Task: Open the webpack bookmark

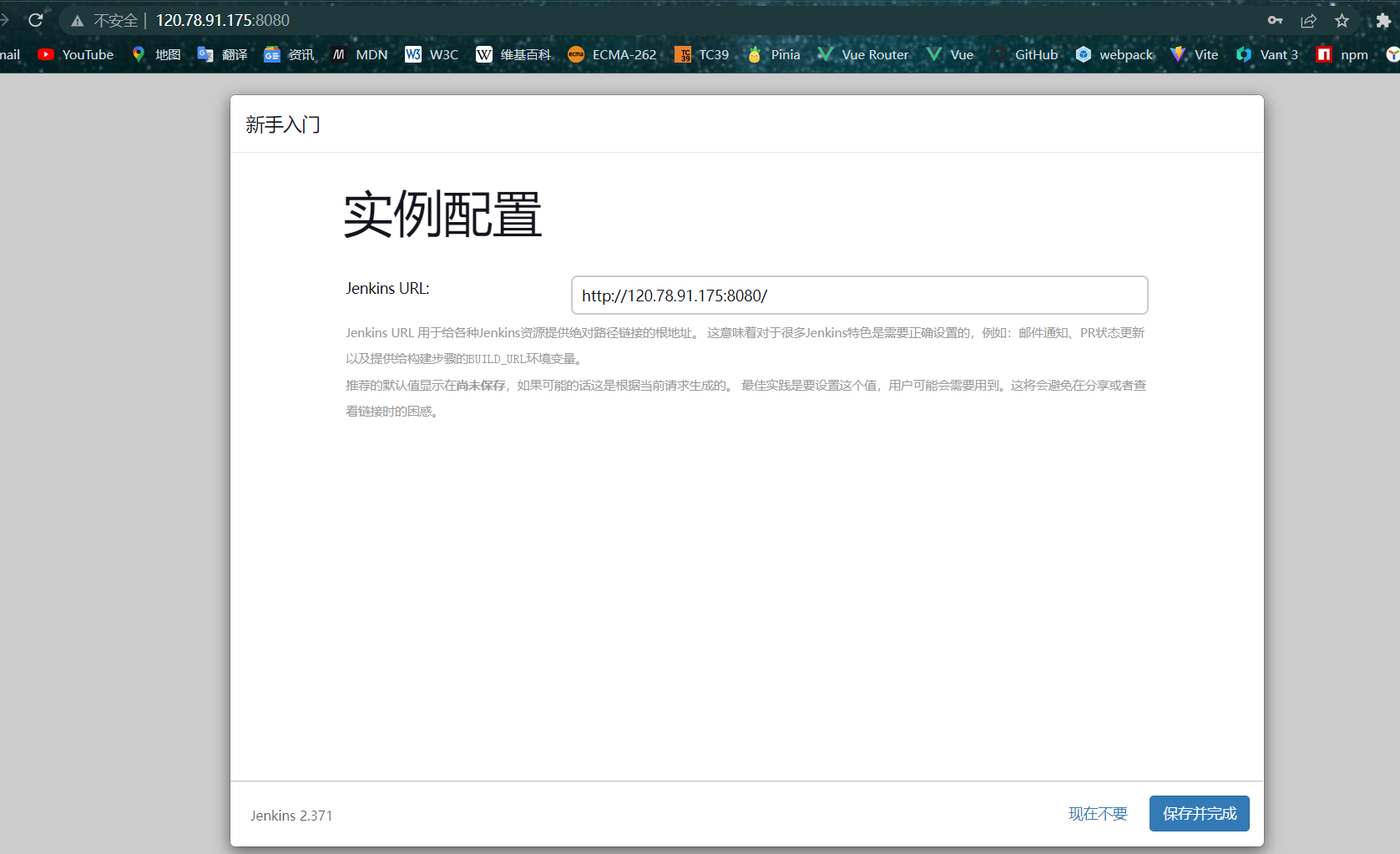Action: point(1114,54)
